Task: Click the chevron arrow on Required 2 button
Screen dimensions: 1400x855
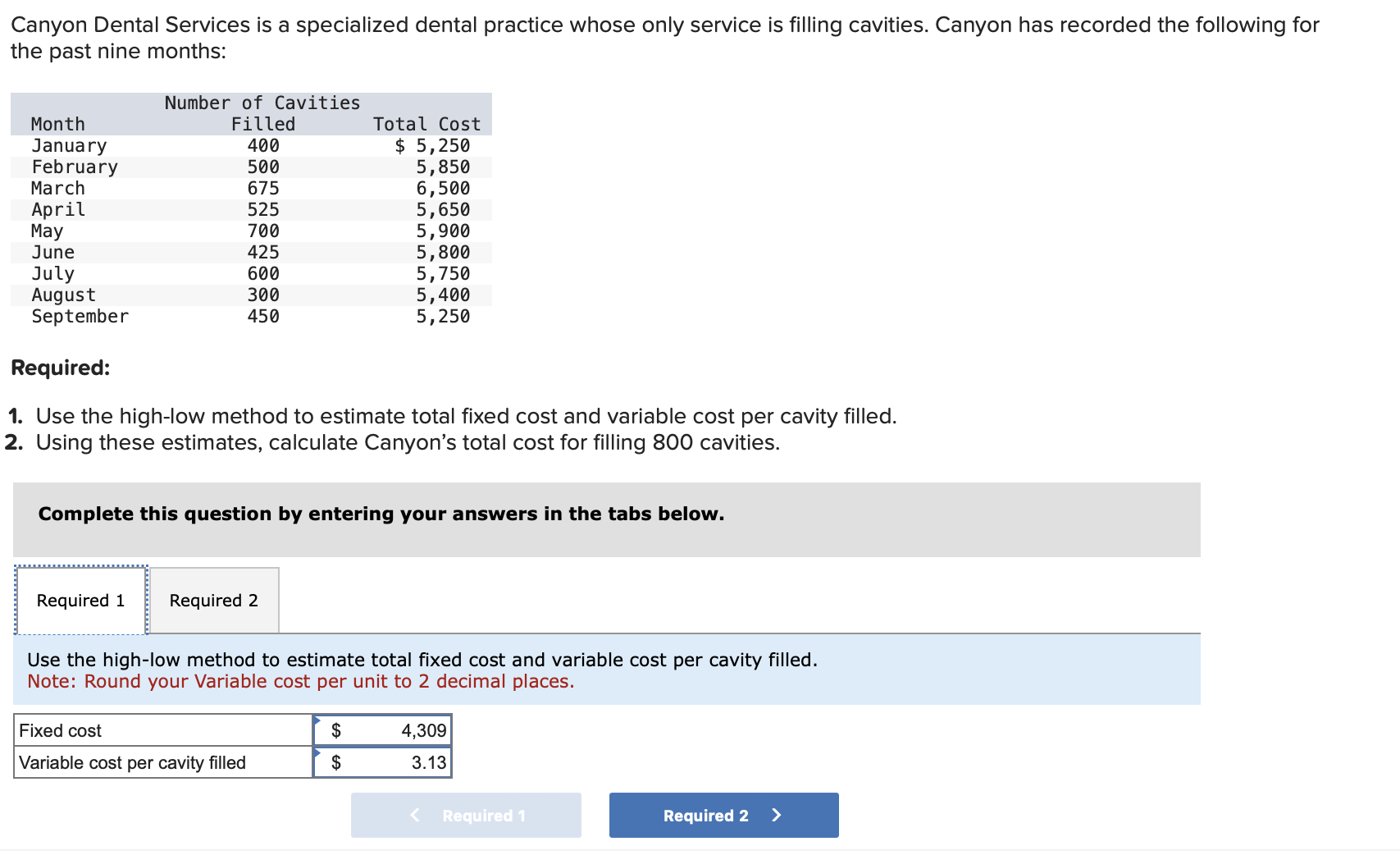Action: coord(775,815)
